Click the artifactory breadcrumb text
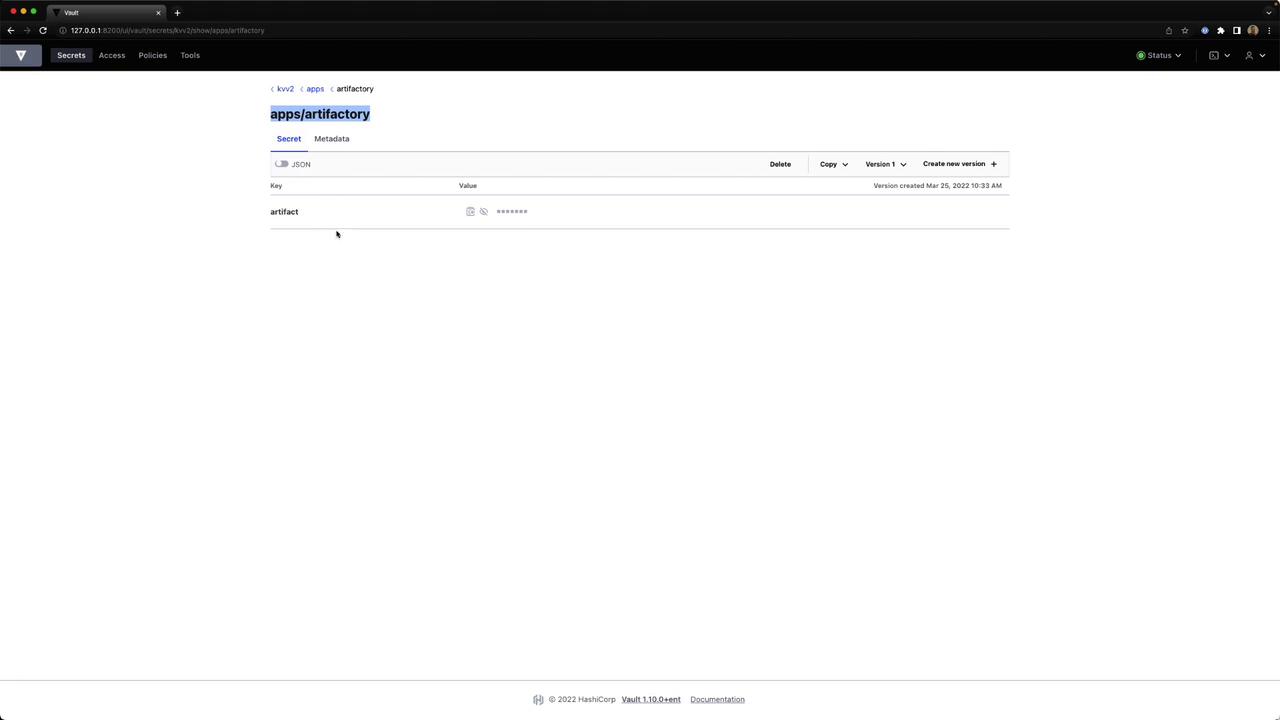1280x720 pixels. click(x=355, y=89)
